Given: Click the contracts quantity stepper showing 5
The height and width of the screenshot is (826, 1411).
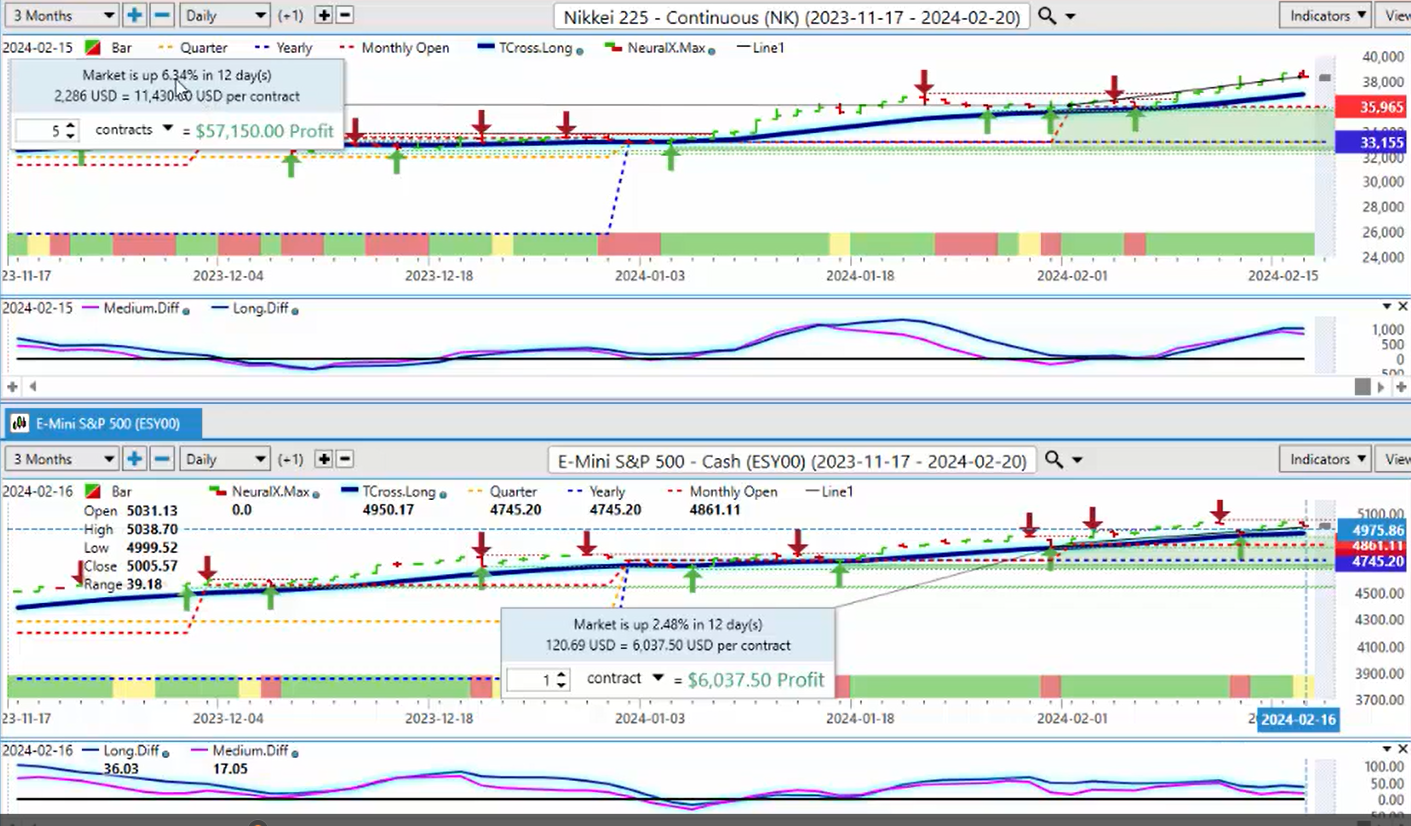Looking at the screenshot, I should pyautogui.click(x=46, y=130).
